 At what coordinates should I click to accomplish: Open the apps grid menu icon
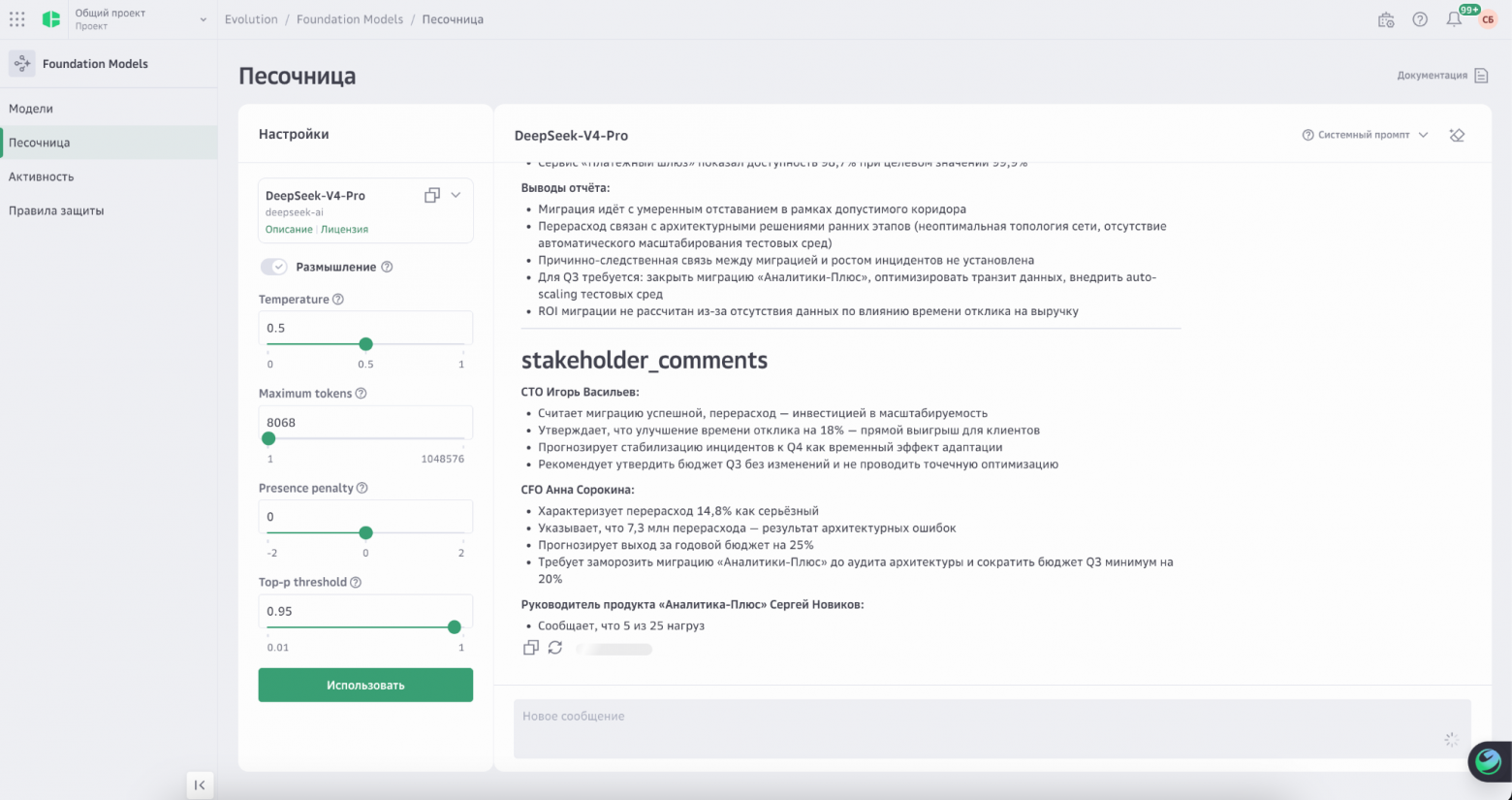point(16,19)
